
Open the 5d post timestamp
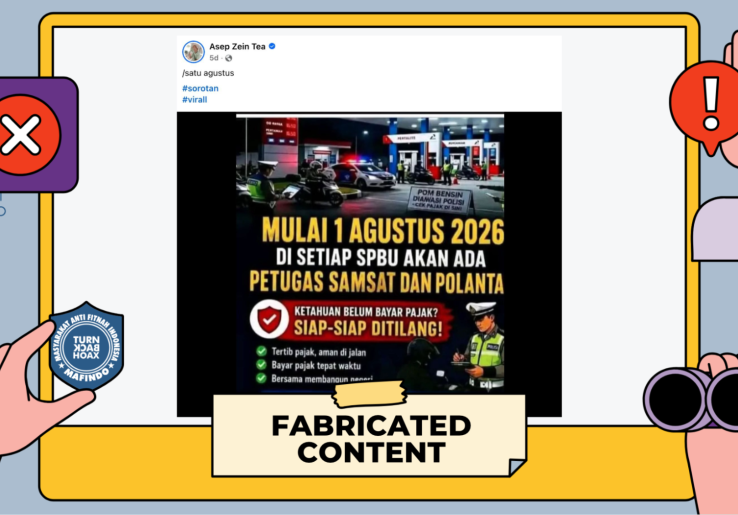214,58
